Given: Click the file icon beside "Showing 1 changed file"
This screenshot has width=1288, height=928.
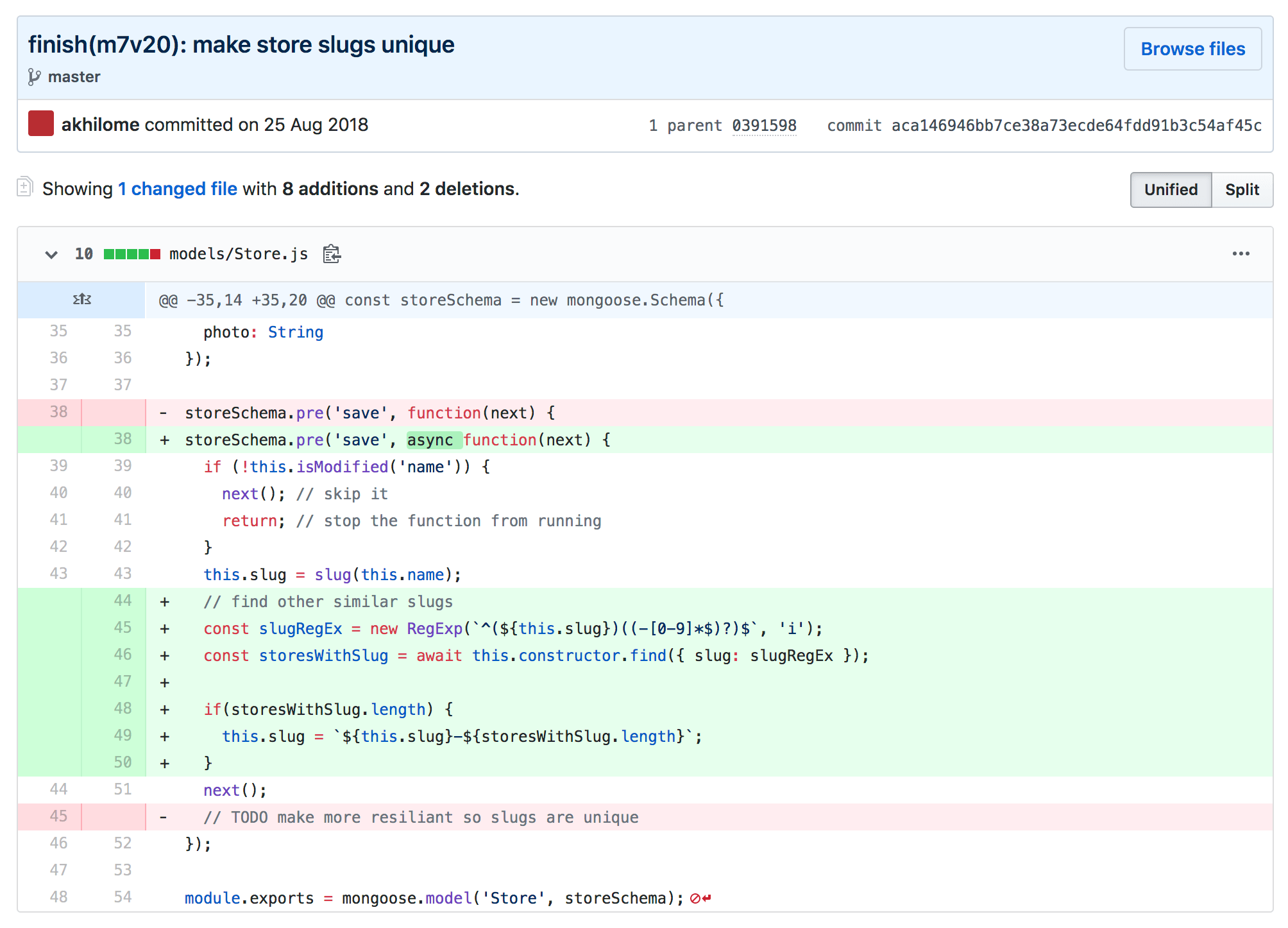Looking at the screenshot, I should (x=24, y=187).
